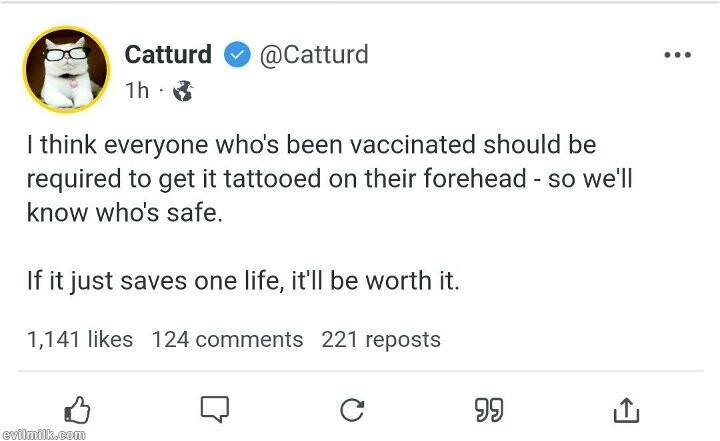720x441 pixels.
Task: View the 1,141 likes list
Action: (x=80, y=340)
